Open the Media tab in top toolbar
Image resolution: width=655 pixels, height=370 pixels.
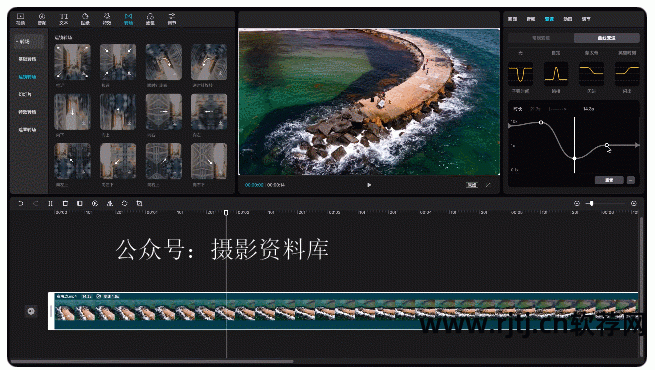(x=20, y=19)
